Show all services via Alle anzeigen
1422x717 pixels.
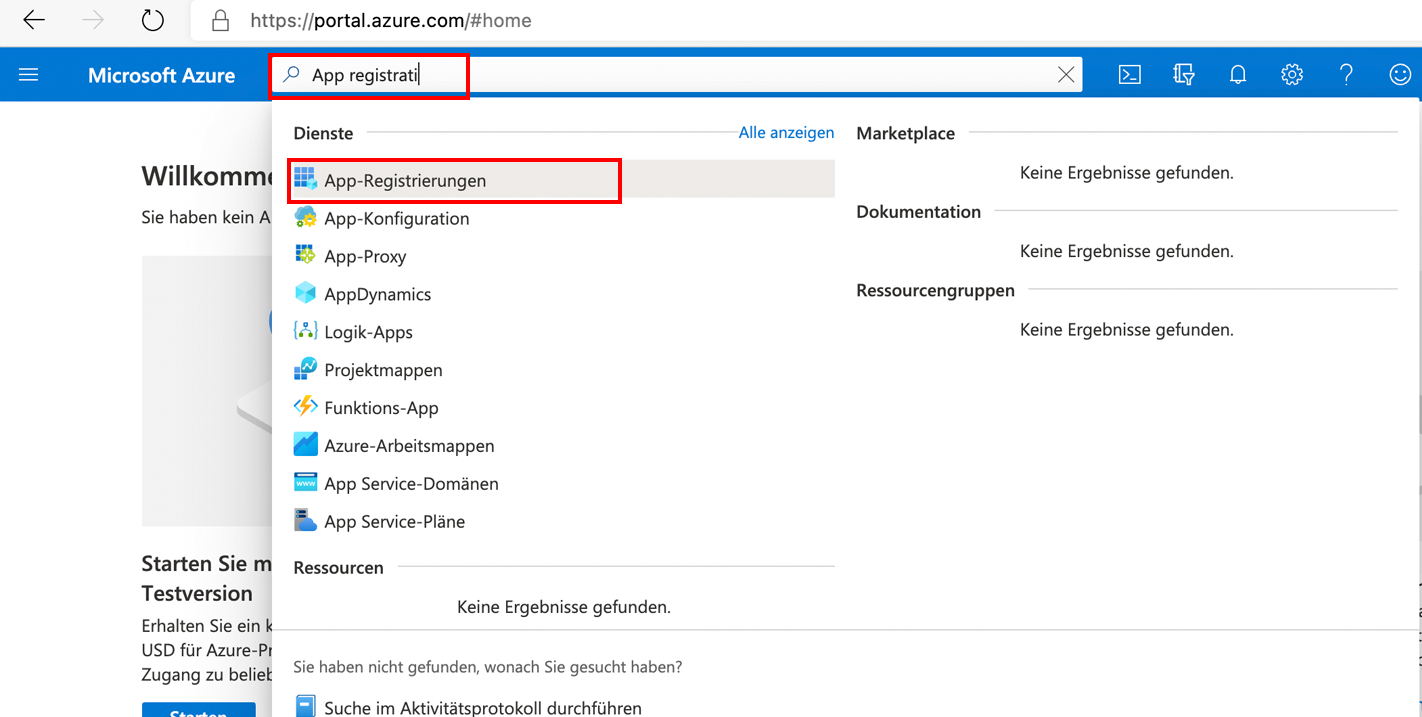coord(786,132)
